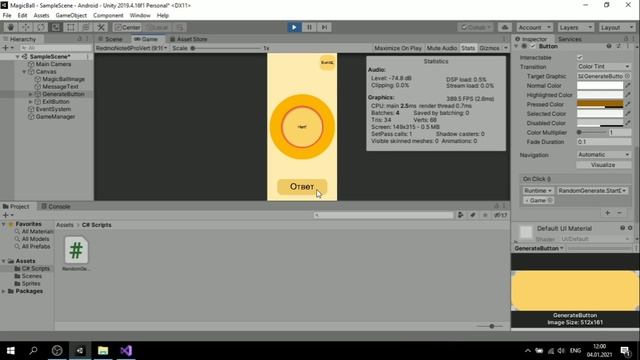Expand the ExitButton hierarchy item
Image resolution: width=640 pixels, height=360 pixels.
[x=31, y=102]
